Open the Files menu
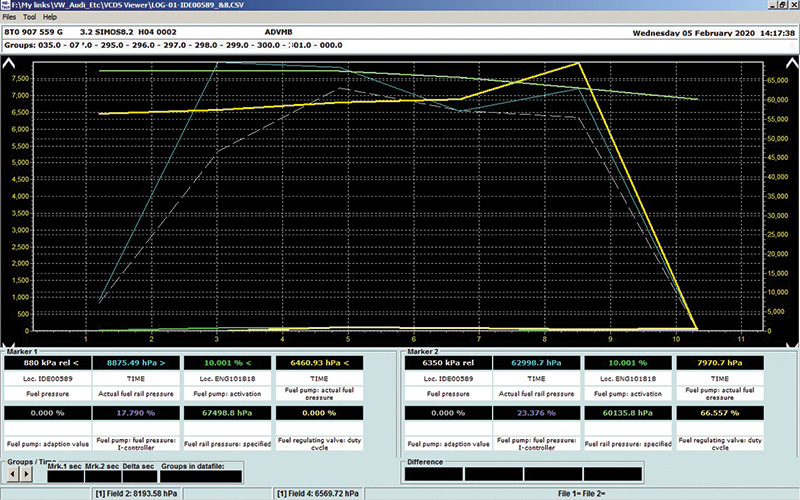This screenshot has width=800, height=500. [9, 17]
